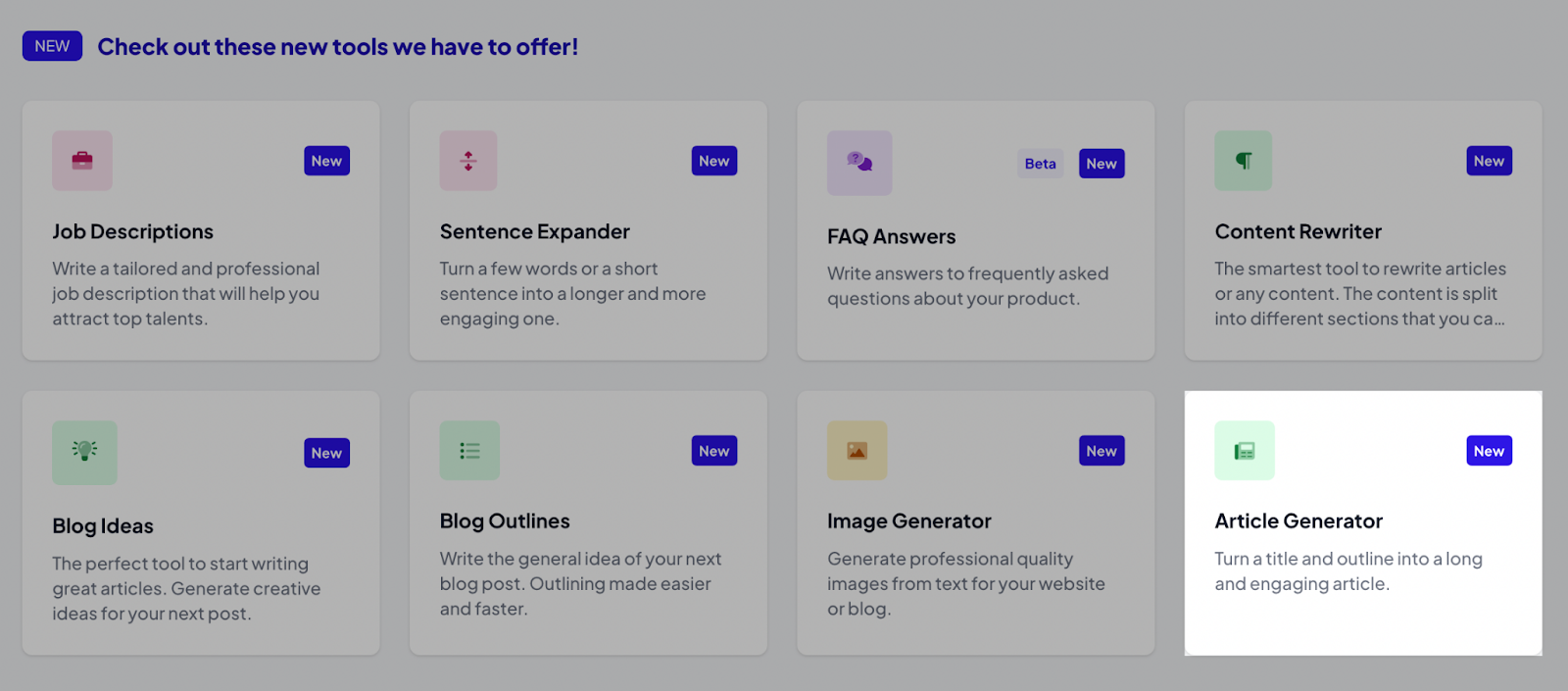
Task: Click the Beta badge on FAQ Answers
Action: point(1041,164)
